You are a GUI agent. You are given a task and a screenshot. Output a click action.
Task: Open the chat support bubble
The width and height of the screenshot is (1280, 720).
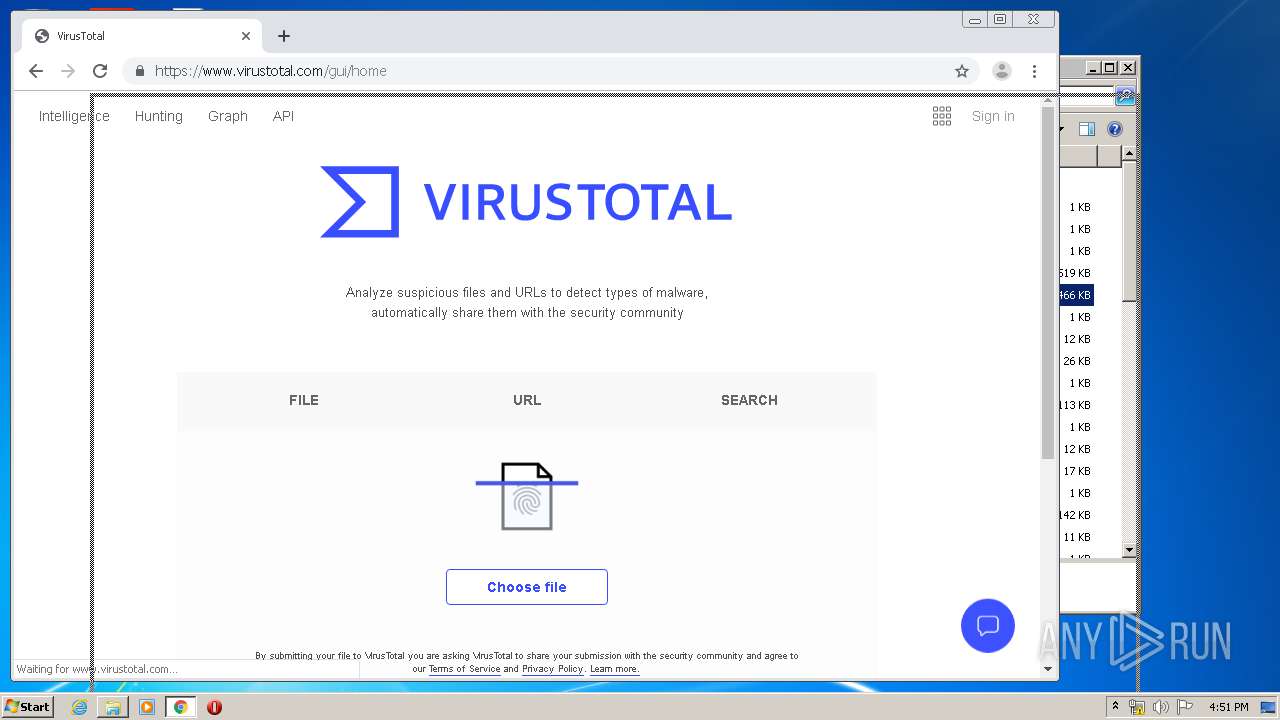click(988, 626)
